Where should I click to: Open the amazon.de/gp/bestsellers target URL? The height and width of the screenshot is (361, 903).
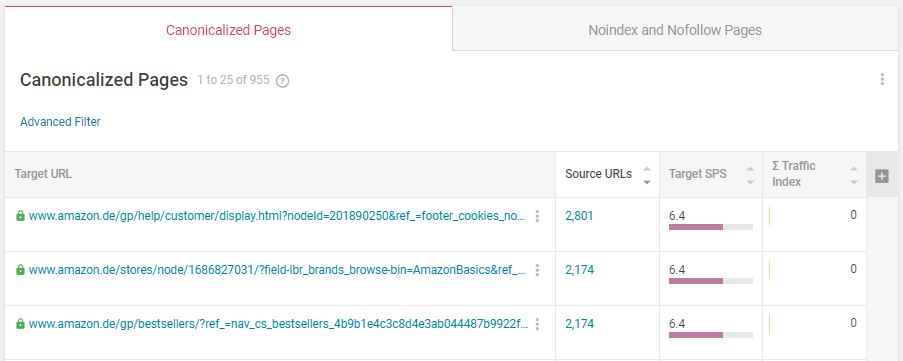click(278, 324)
